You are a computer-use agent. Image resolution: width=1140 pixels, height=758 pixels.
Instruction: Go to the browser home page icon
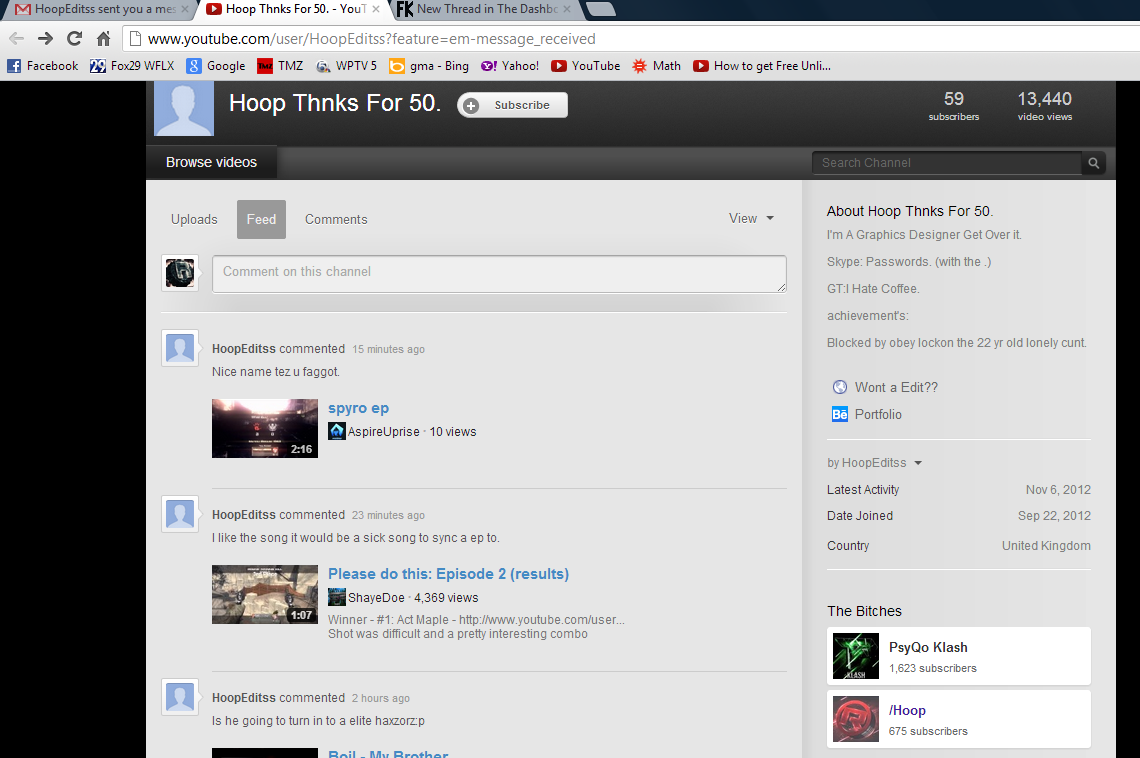[x=103, y=39]
